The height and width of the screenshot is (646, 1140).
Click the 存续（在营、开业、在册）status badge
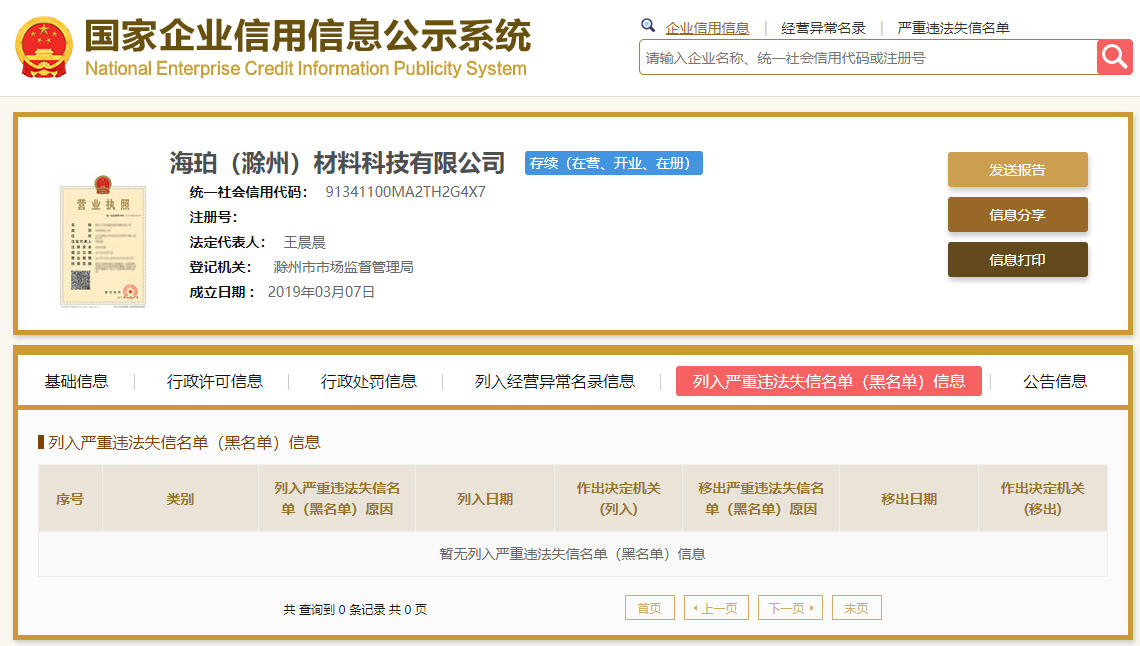tap(614, 163)
